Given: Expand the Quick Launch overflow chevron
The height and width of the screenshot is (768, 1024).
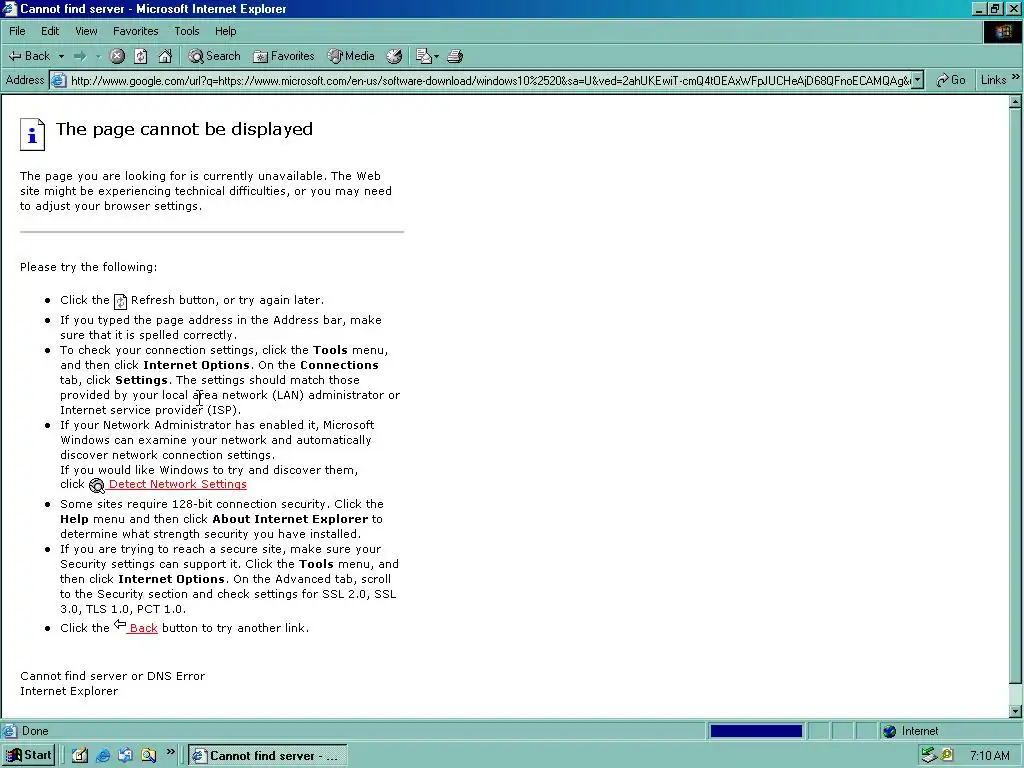Looking at the screenshot, I should 170,752.
